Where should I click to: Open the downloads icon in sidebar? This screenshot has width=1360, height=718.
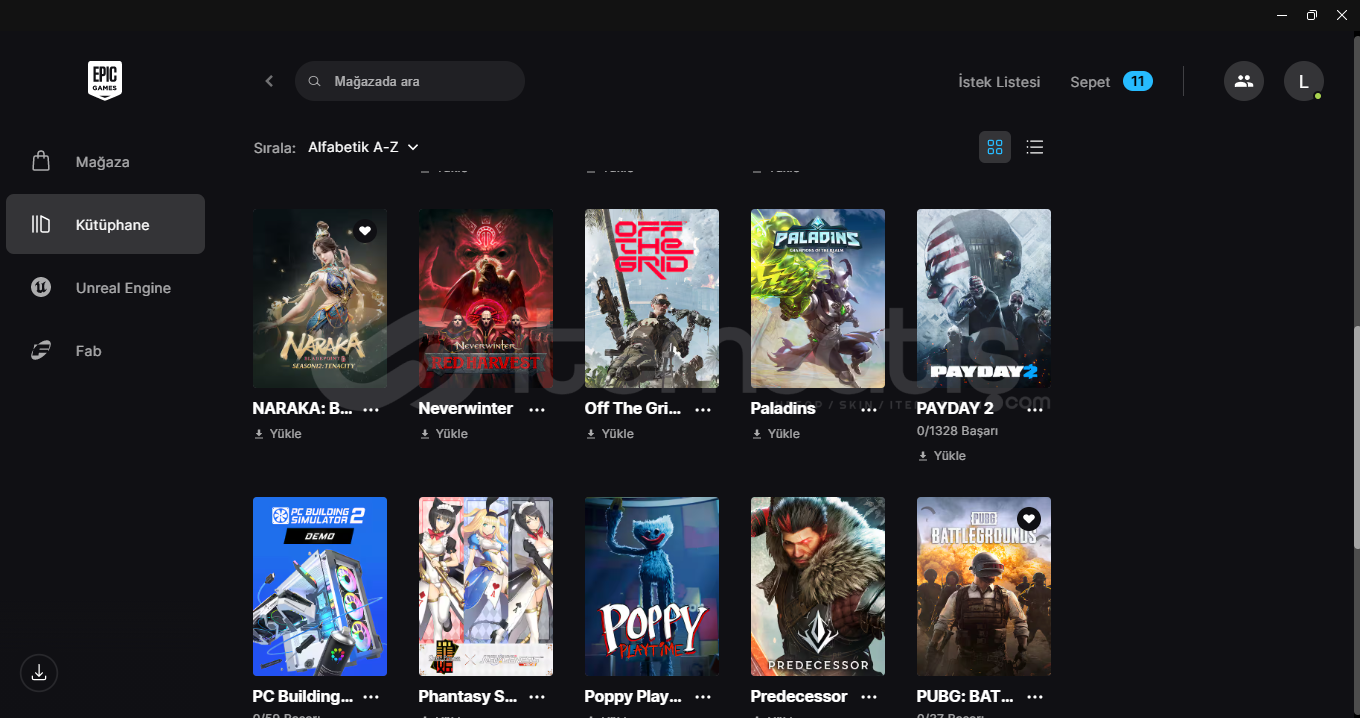39,672
